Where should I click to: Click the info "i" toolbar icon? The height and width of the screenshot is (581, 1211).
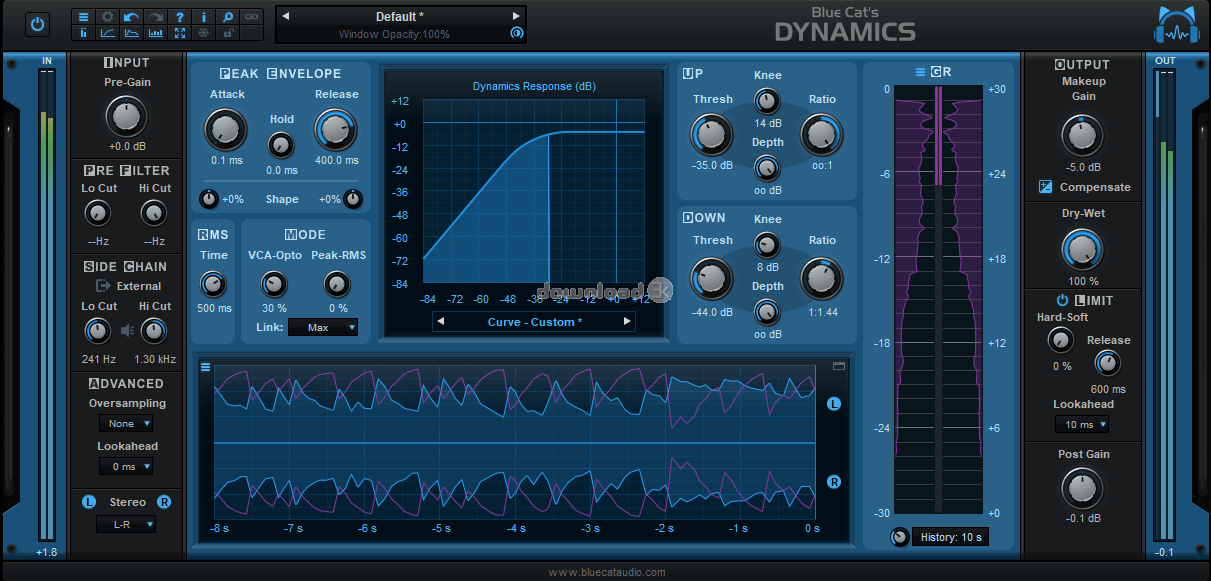pos(204,17)
